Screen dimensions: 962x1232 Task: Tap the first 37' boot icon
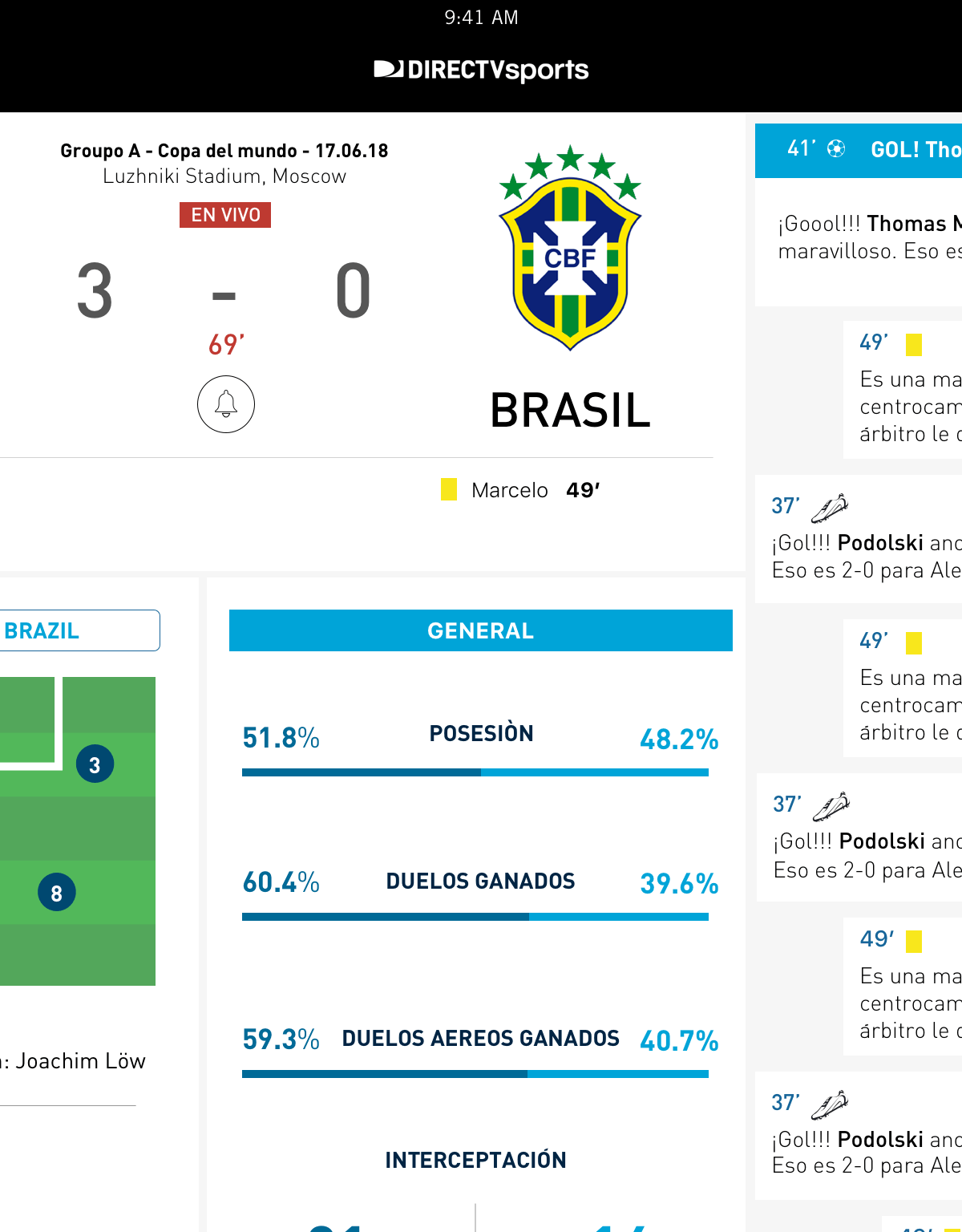click(830, 507)
